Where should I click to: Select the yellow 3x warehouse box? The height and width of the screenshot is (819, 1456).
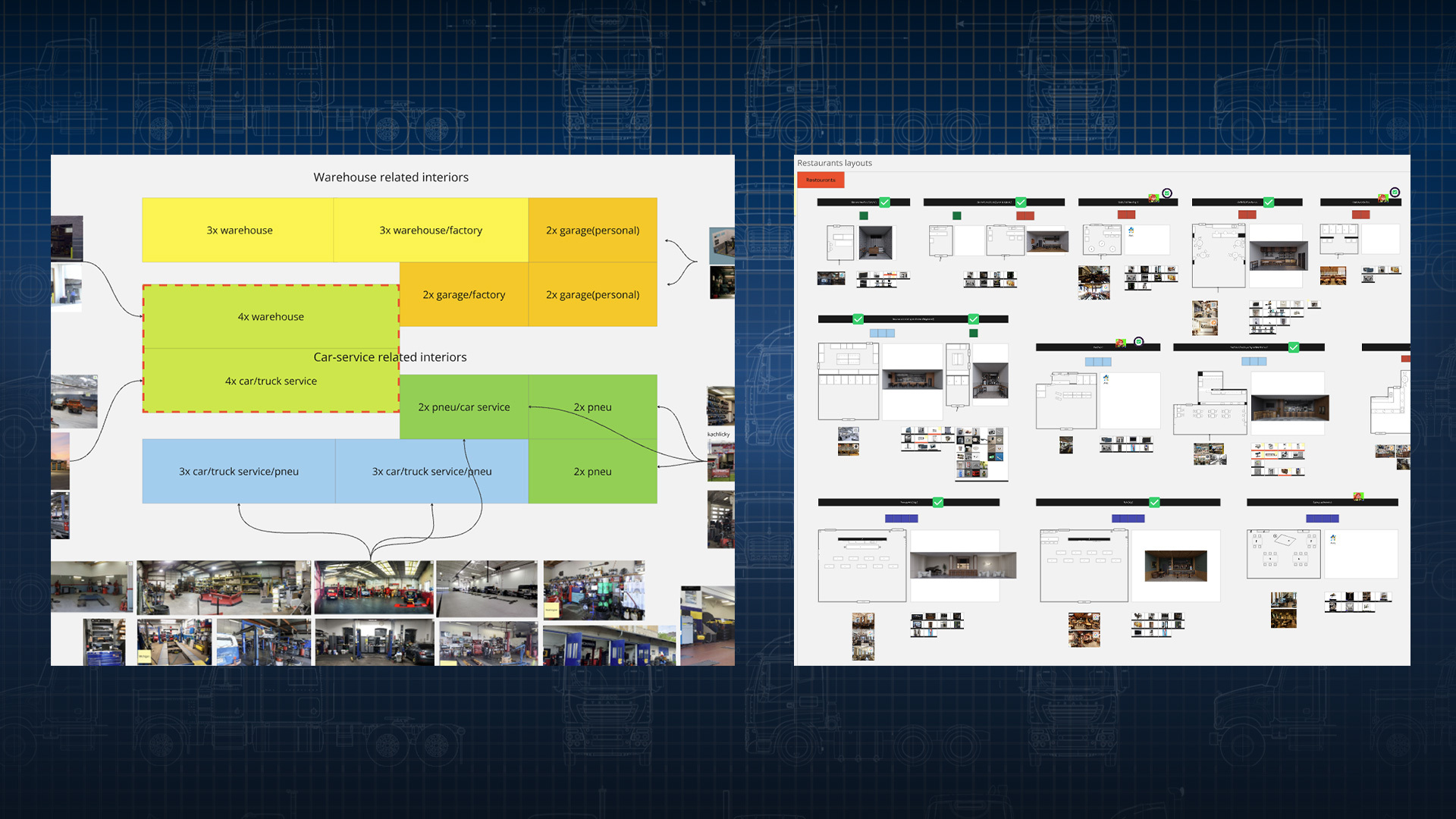(x=239, y=231)
